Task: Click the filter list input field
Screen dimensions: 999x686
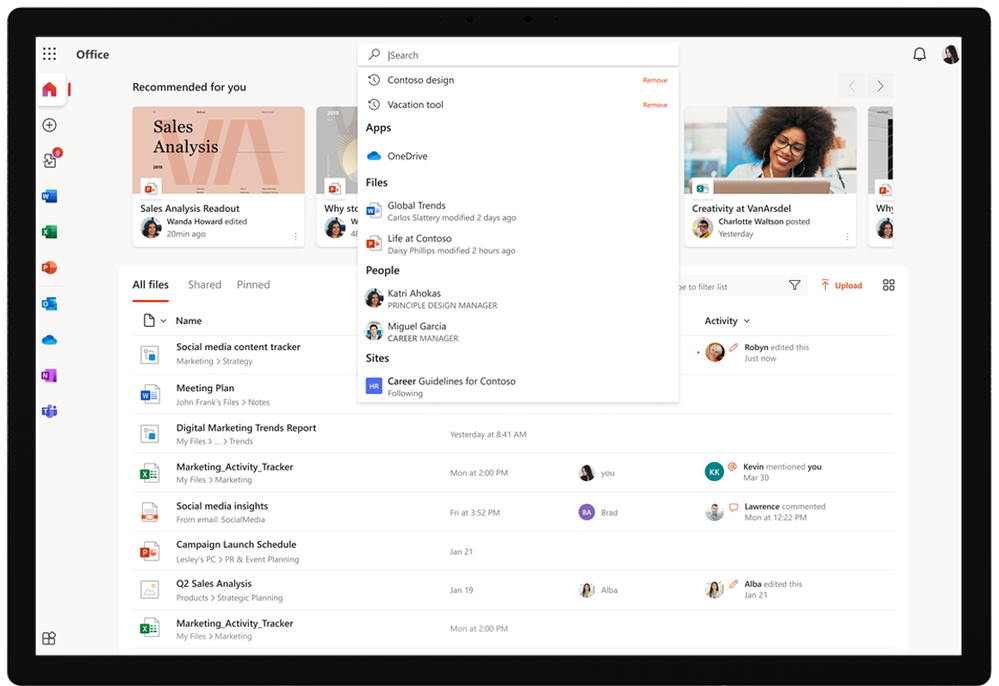Action: pyautogui.click(x=731, y=287)
